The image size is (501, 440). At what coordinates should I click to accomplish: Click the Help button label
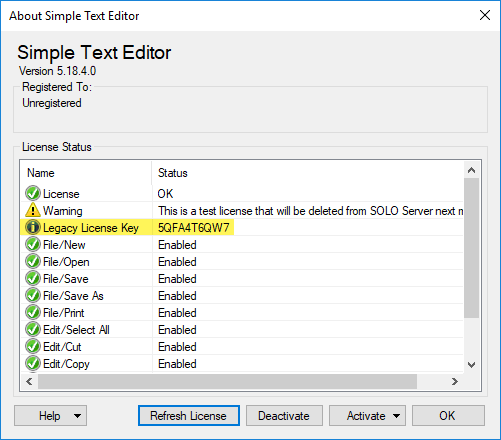pos(50,416)
